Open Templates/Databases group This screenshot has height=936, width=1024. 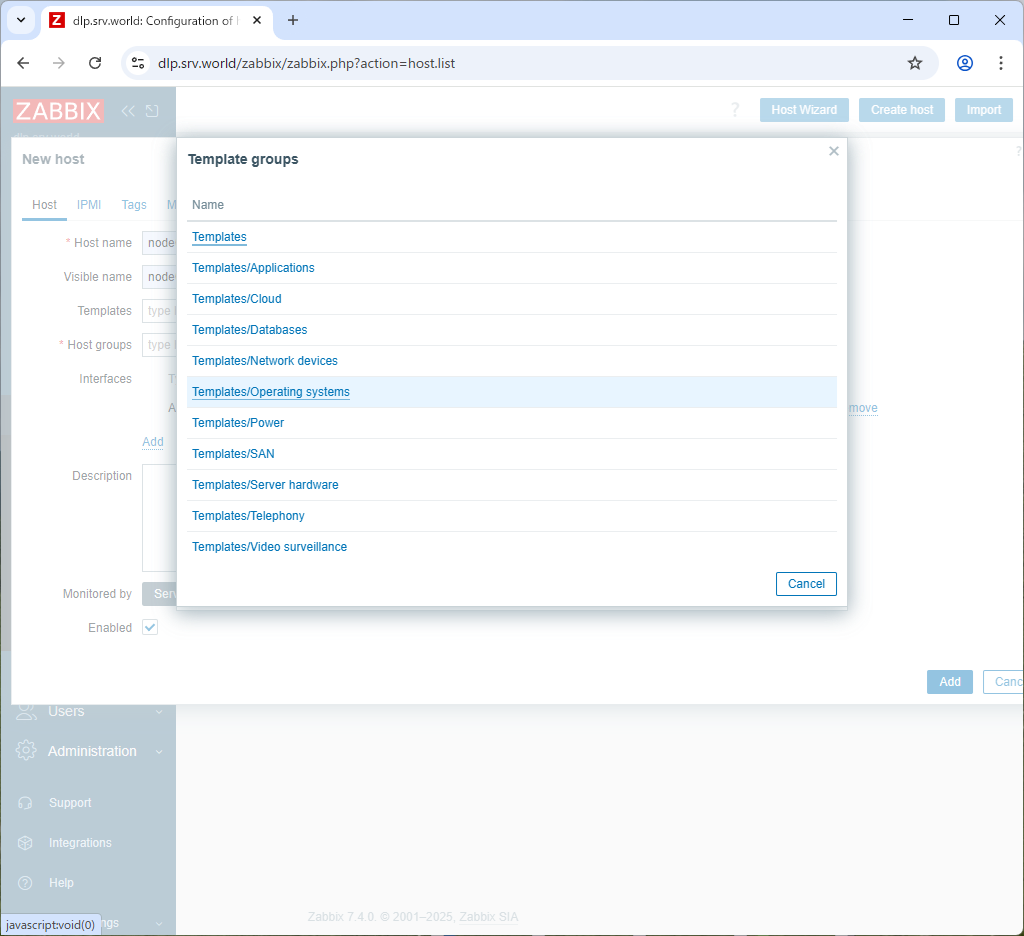pyautogui.click(x=249, y=330)
